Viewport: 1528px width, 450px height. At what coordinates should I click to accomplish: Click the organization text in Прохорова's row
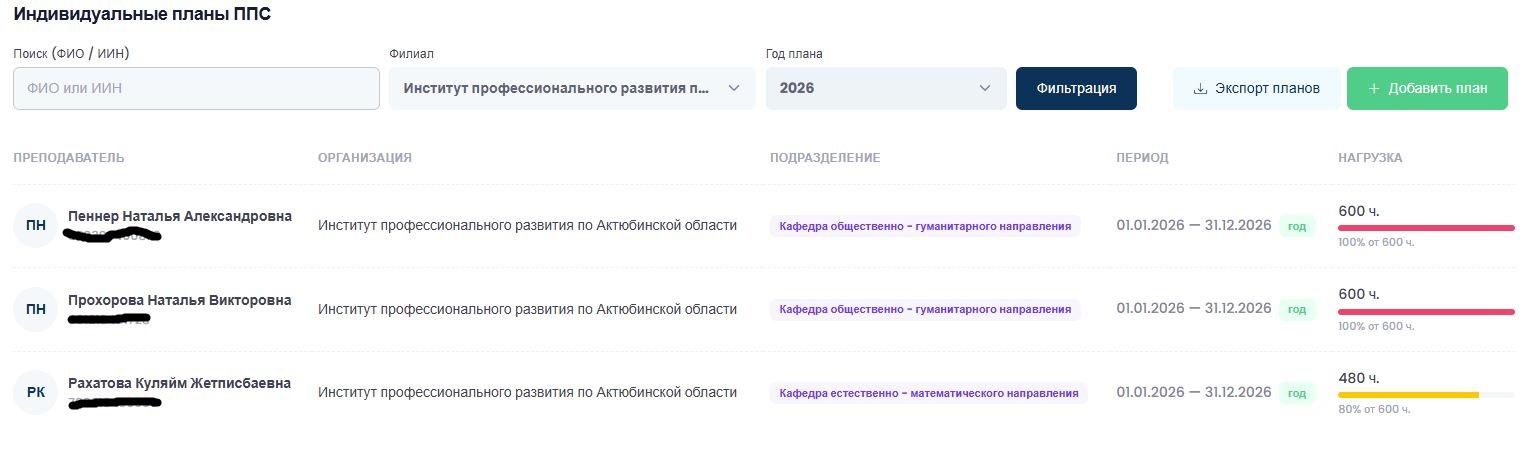[527, 309]
